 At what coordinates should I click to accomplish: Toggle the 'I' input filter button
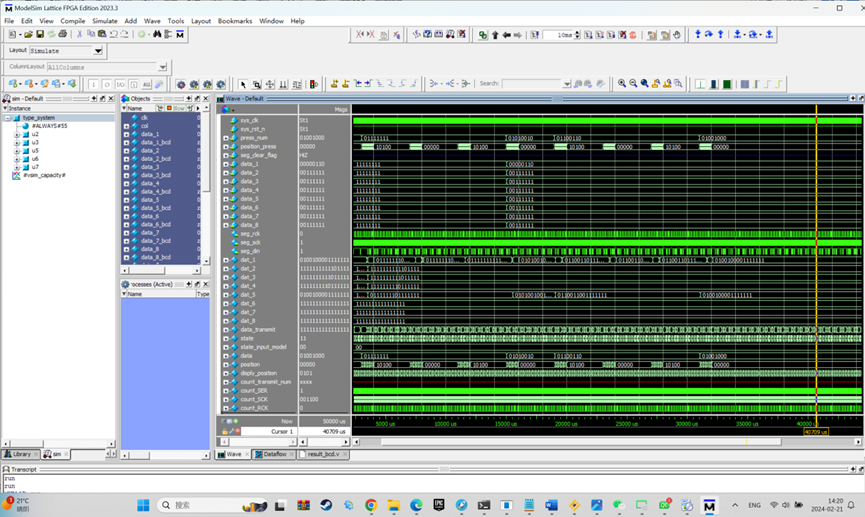(x=93, y=84)
